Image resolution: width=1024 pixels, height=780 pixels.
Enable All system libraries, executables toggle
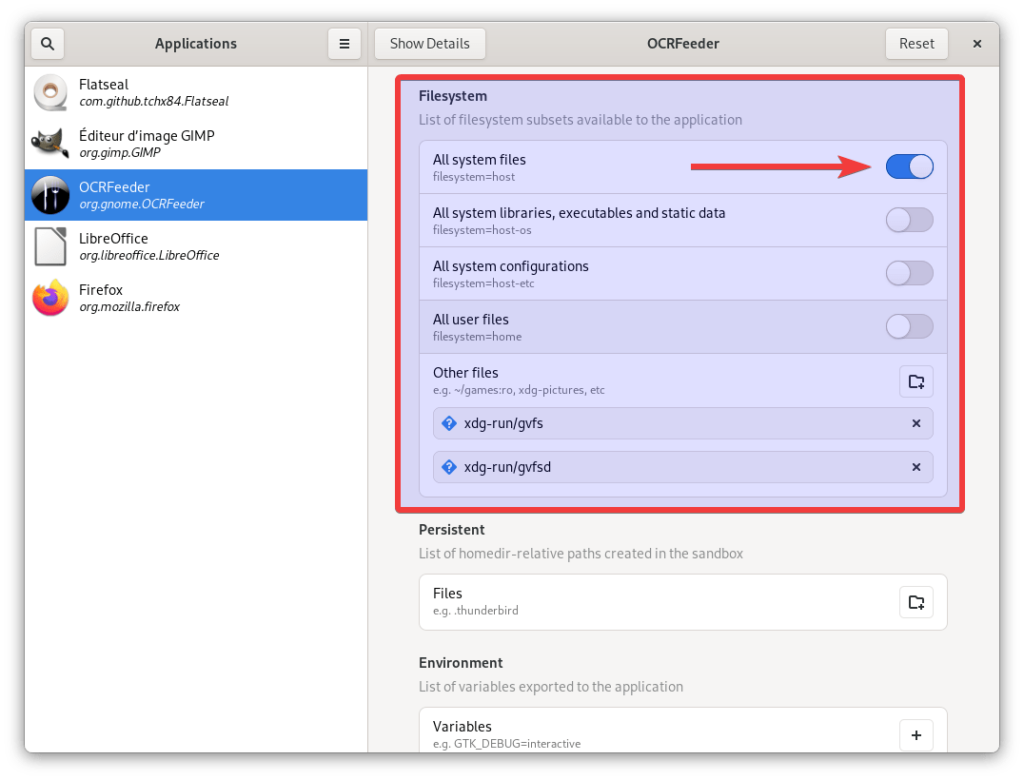(x=909, y=220)
